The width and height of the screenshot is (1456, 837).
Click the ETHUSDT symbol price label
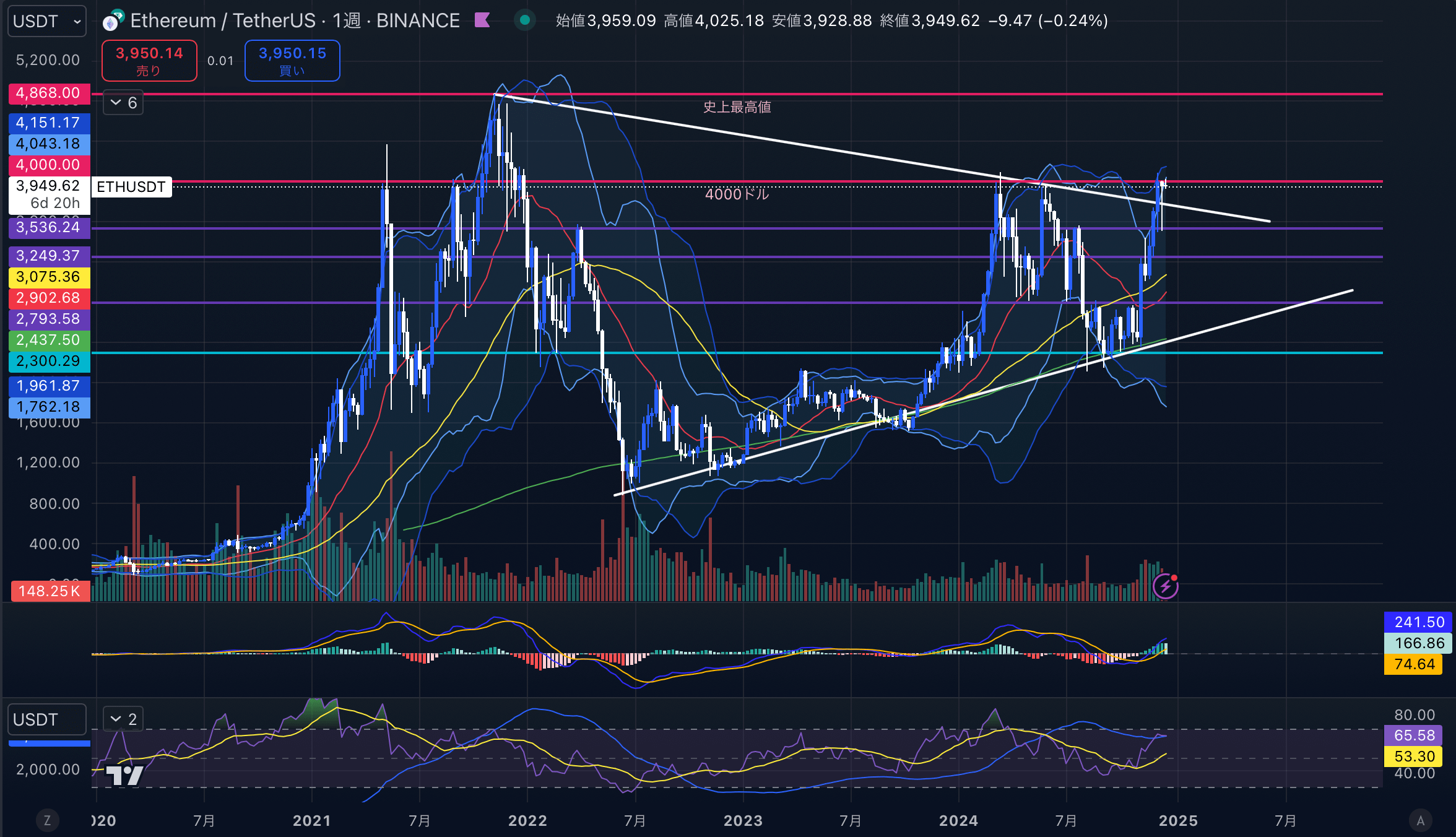(131, 187)
